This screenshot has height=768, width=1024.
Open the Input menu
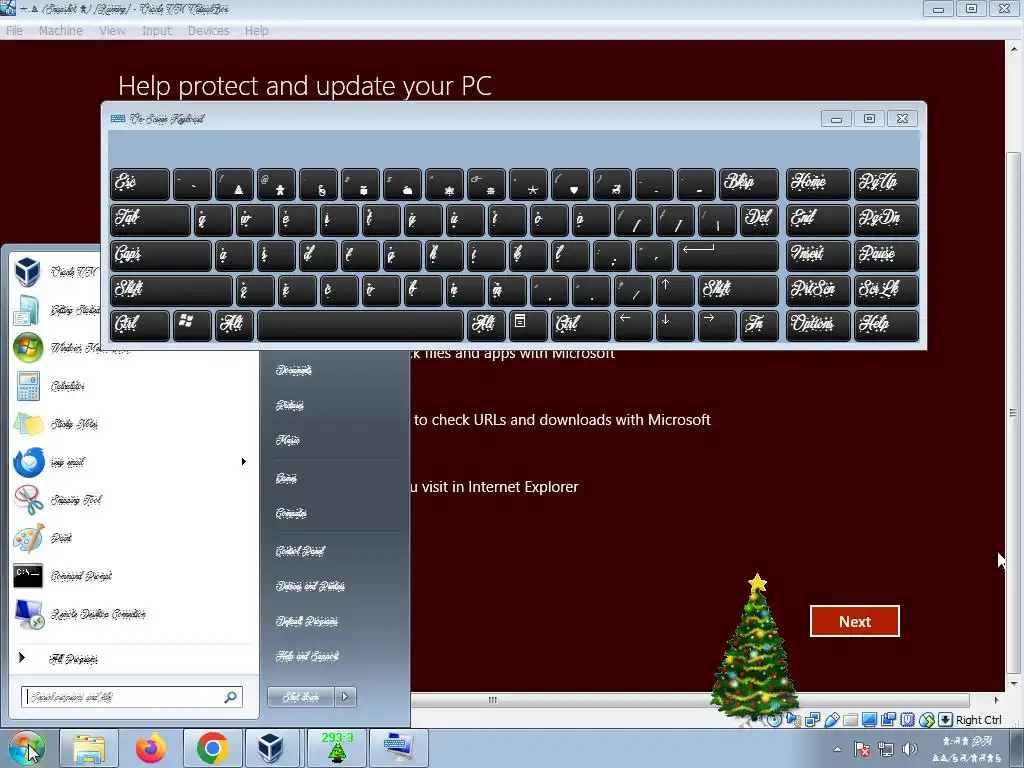157,31
